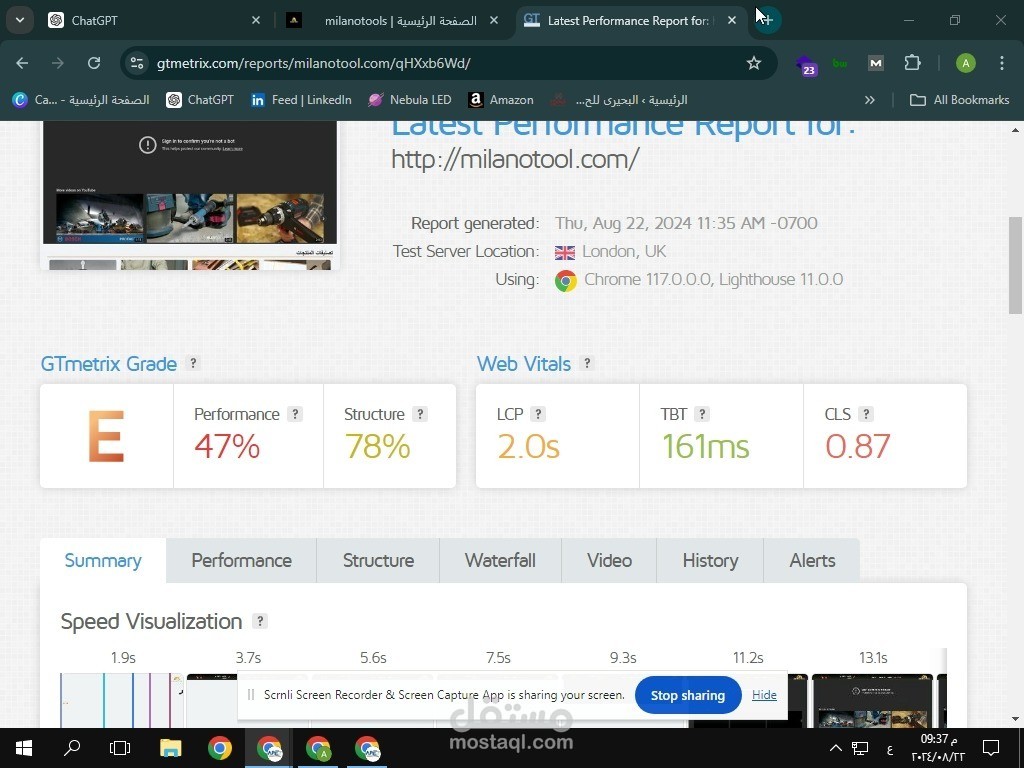Go back to the previous page
The image size is (1024, 768).
(22, 63)
